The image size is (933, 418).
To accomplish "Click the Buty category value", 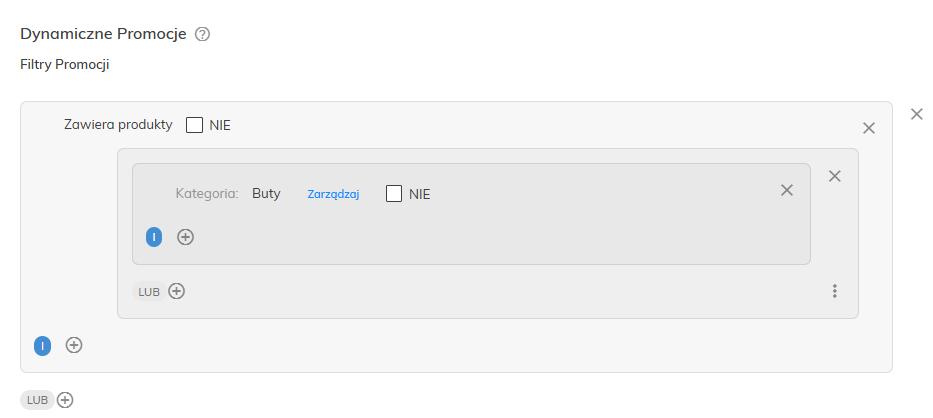I will click(x=266, y=194).
